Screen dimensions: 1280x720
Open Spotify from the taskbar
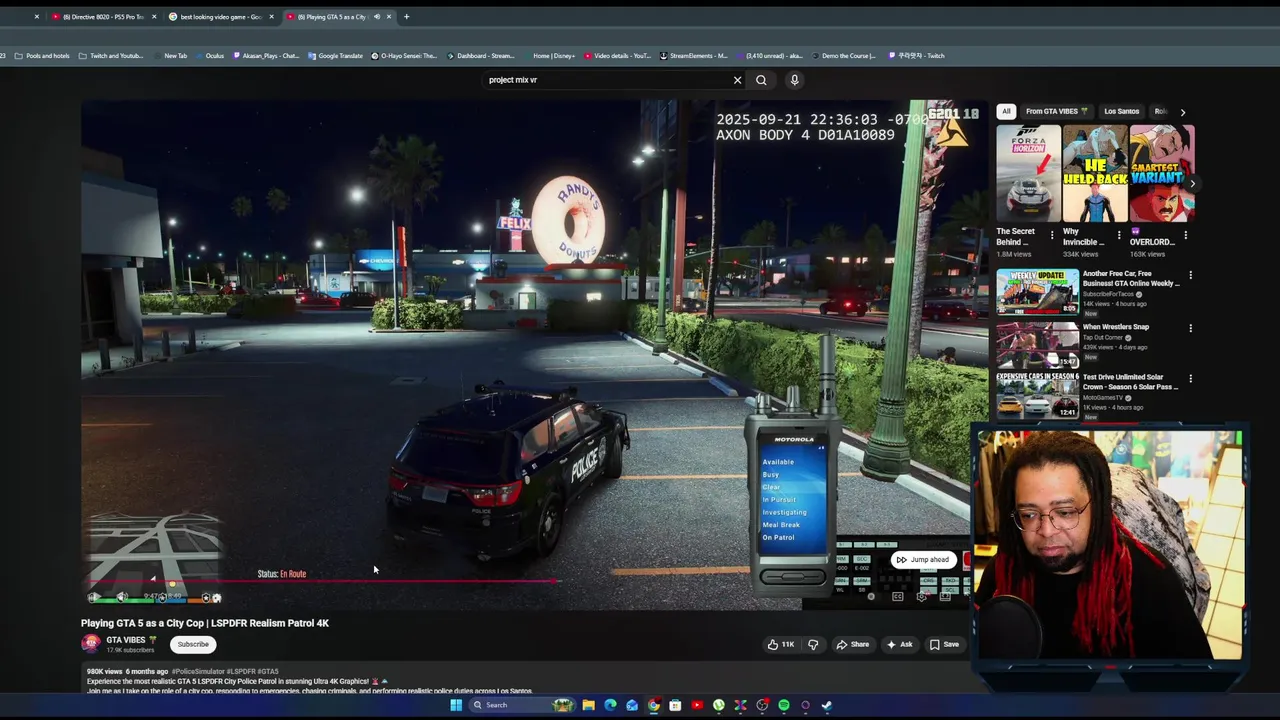click(x=784, y=705)
